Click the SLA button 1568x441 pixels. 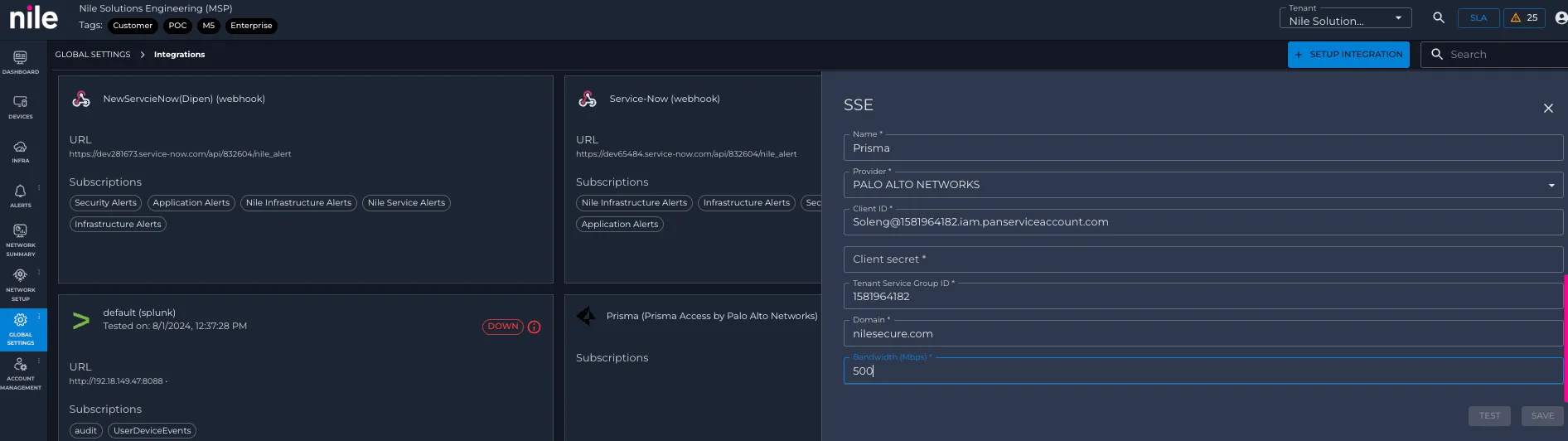click(x=1478, y=17)
